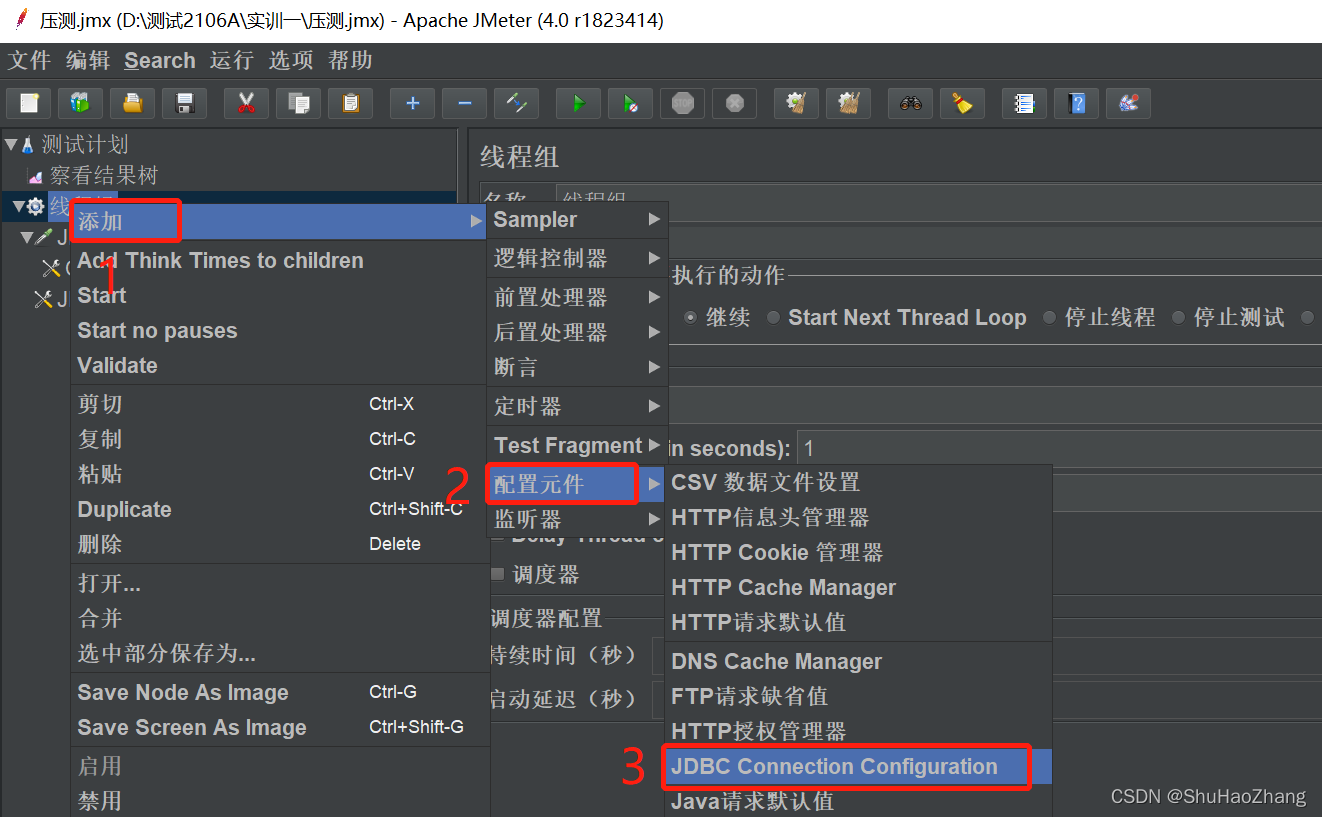Toggle the 调度器 checkbox
The width and height of the screenshot is (1322, 817).
(498, 575)
